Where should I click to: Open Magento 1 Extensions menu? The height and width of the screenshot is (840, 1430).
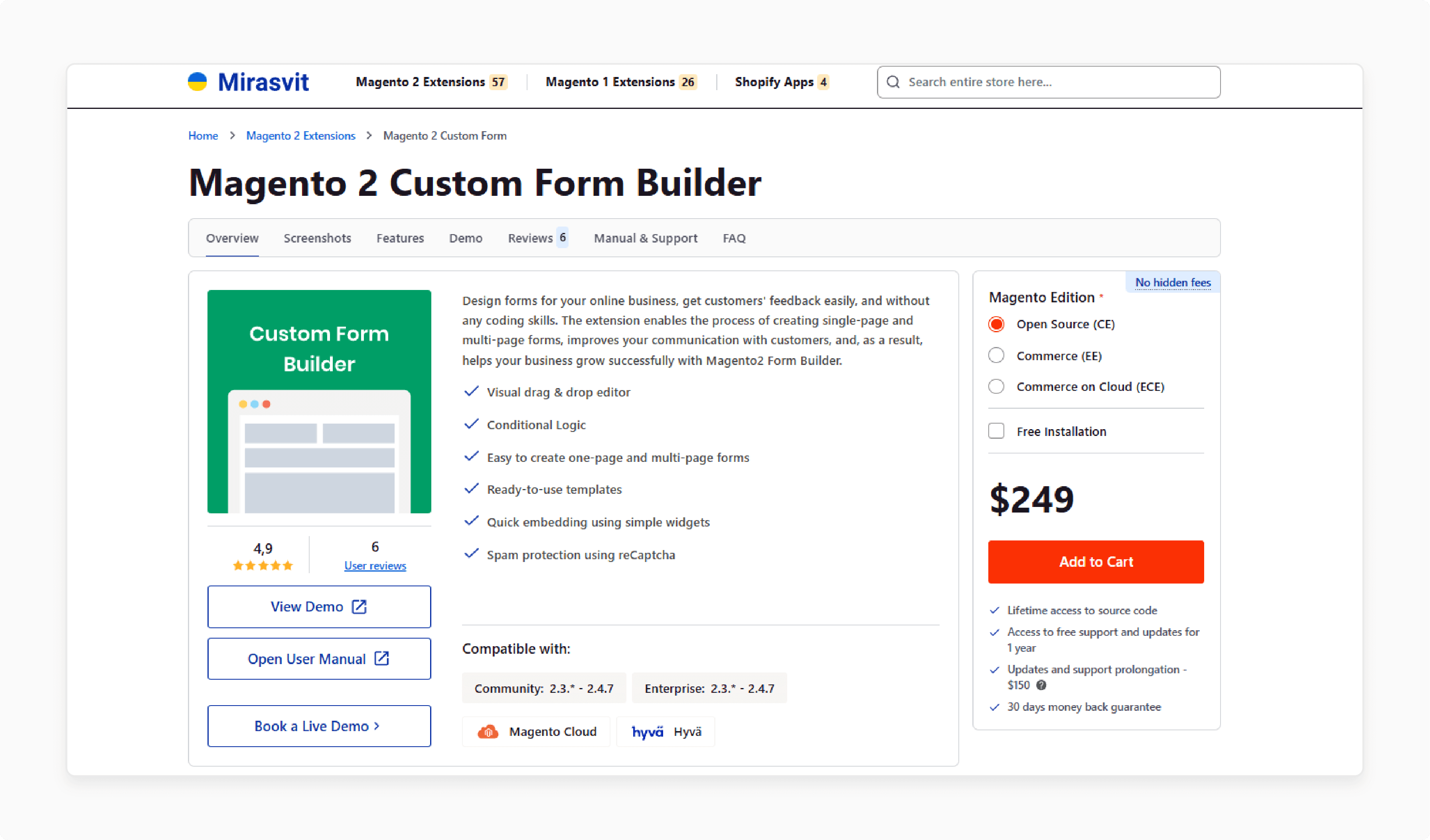point(621,82)
